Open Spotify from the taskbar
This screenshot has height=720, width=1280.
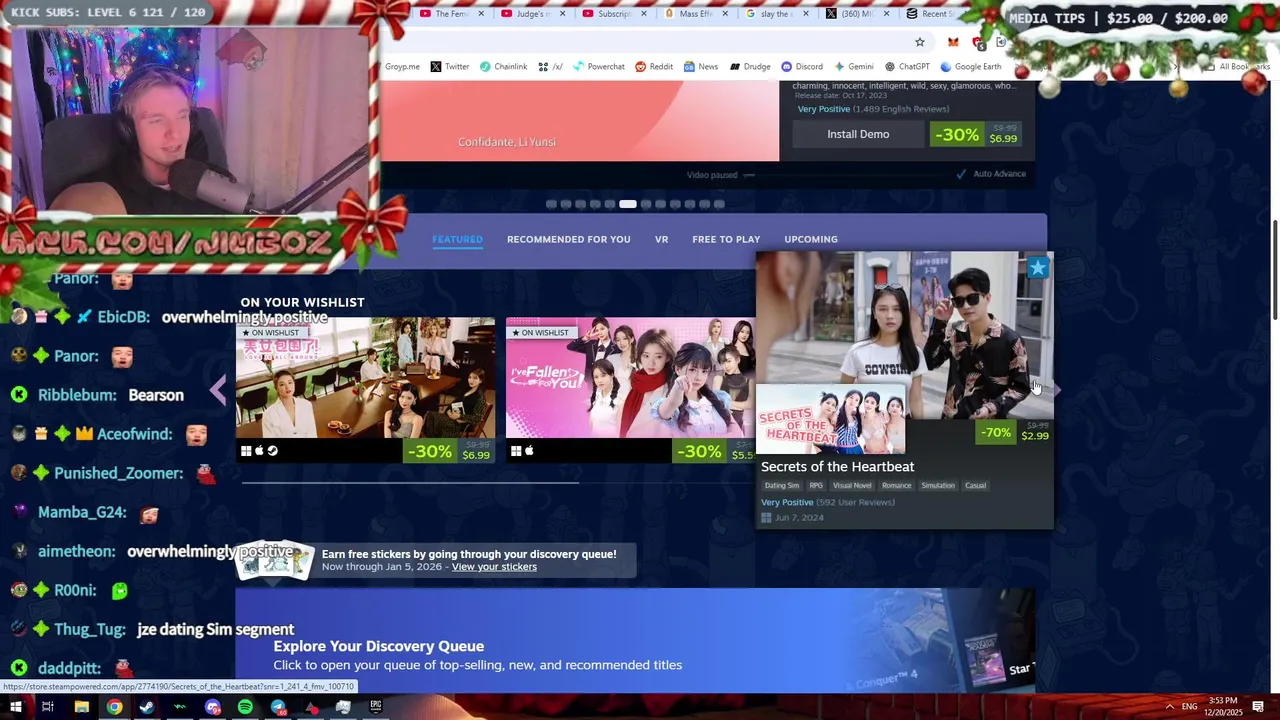(x=245, y=707)
